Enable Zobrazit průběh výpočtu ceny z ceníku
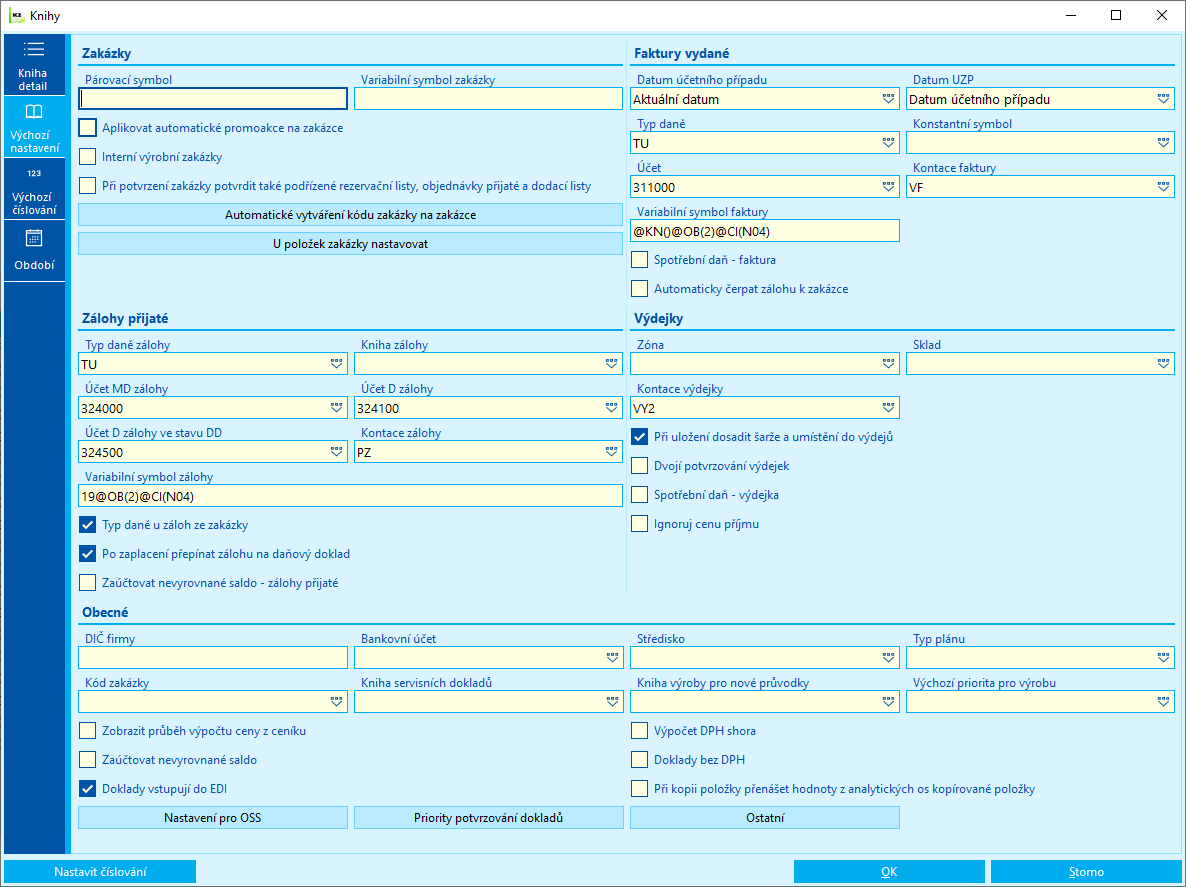Screen dimensions: 1186x887 (x=88, y=730)
